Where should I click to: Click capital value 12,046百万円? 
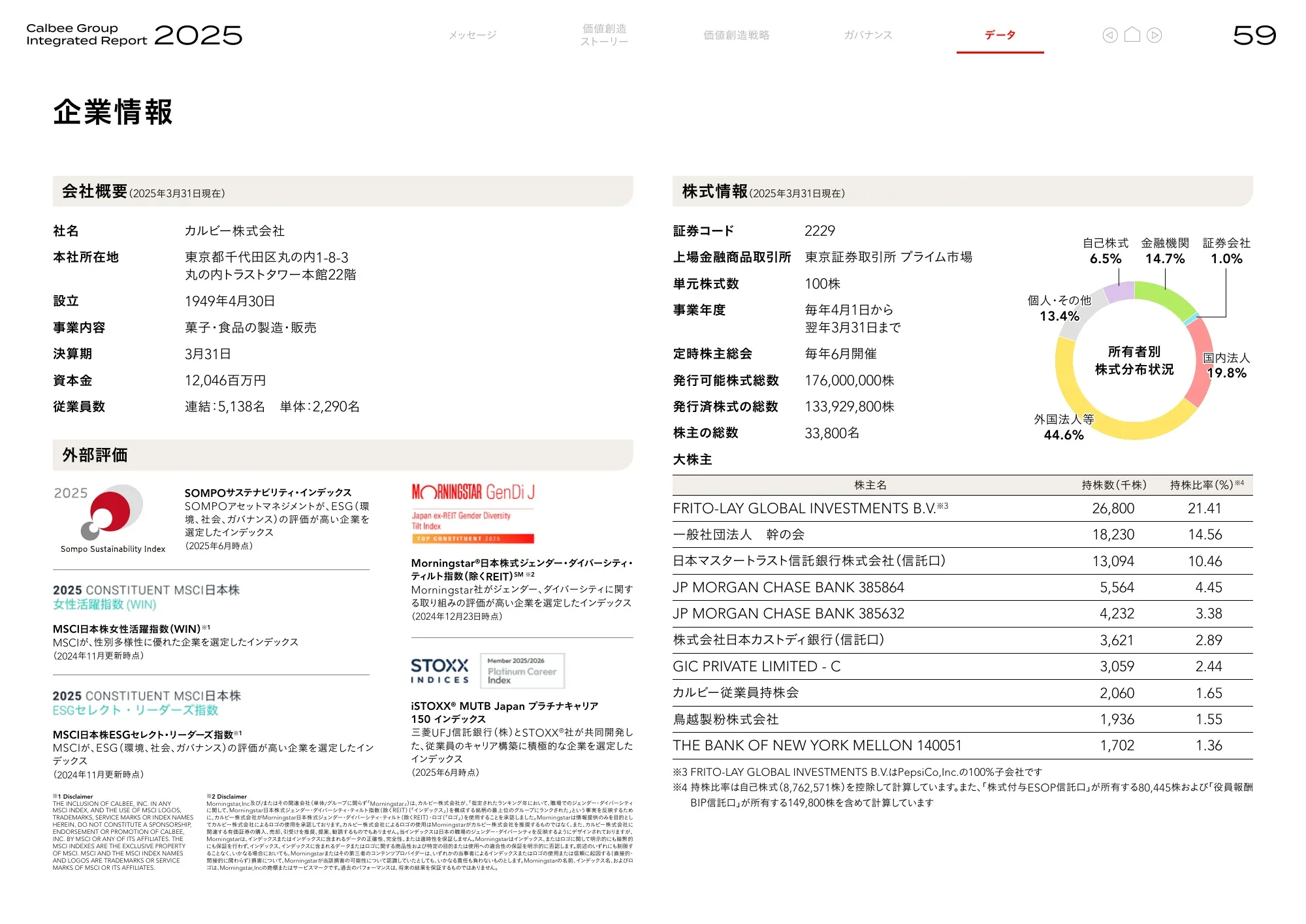point(225,381)
